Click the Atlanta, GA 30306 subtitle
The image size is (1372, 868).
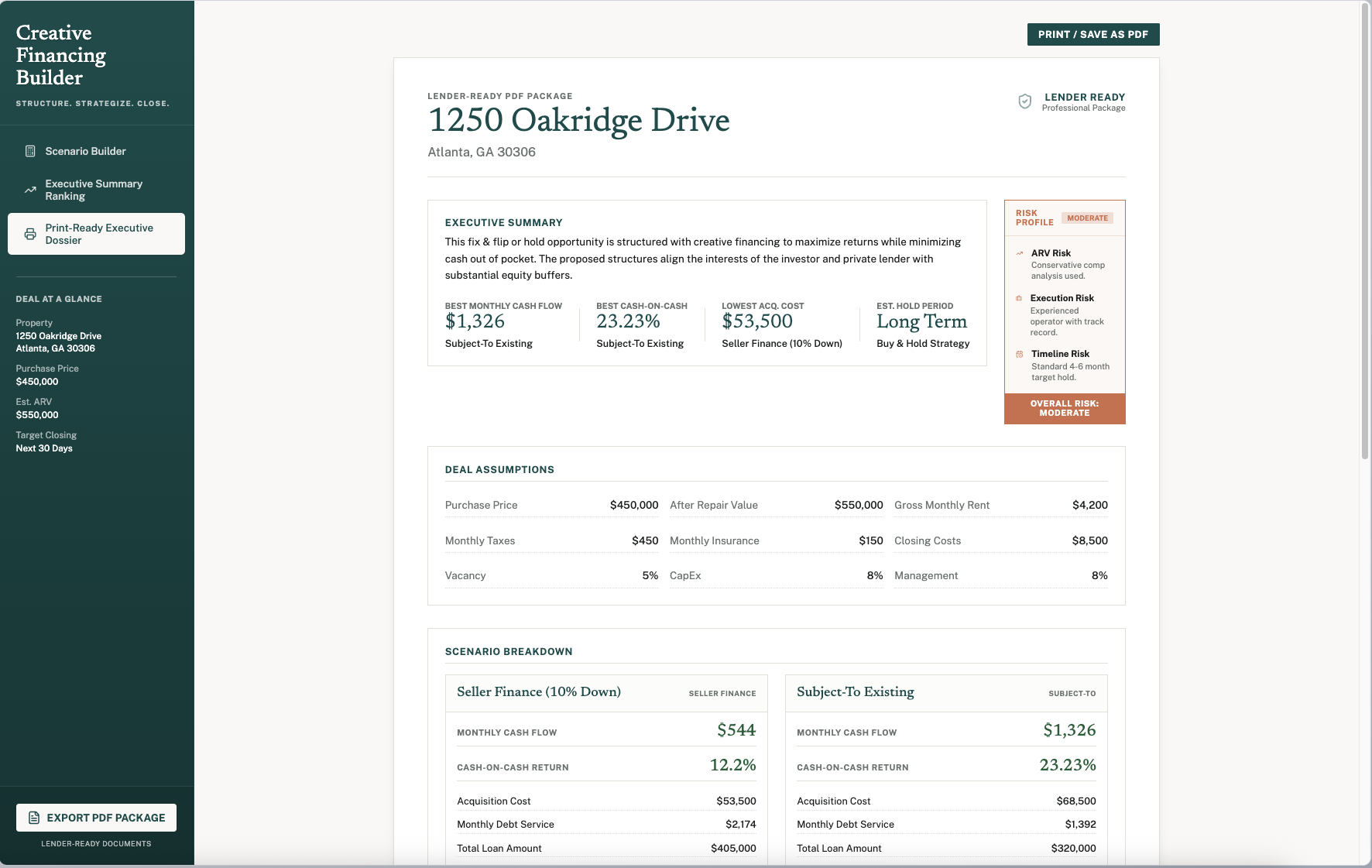[482, 152]
